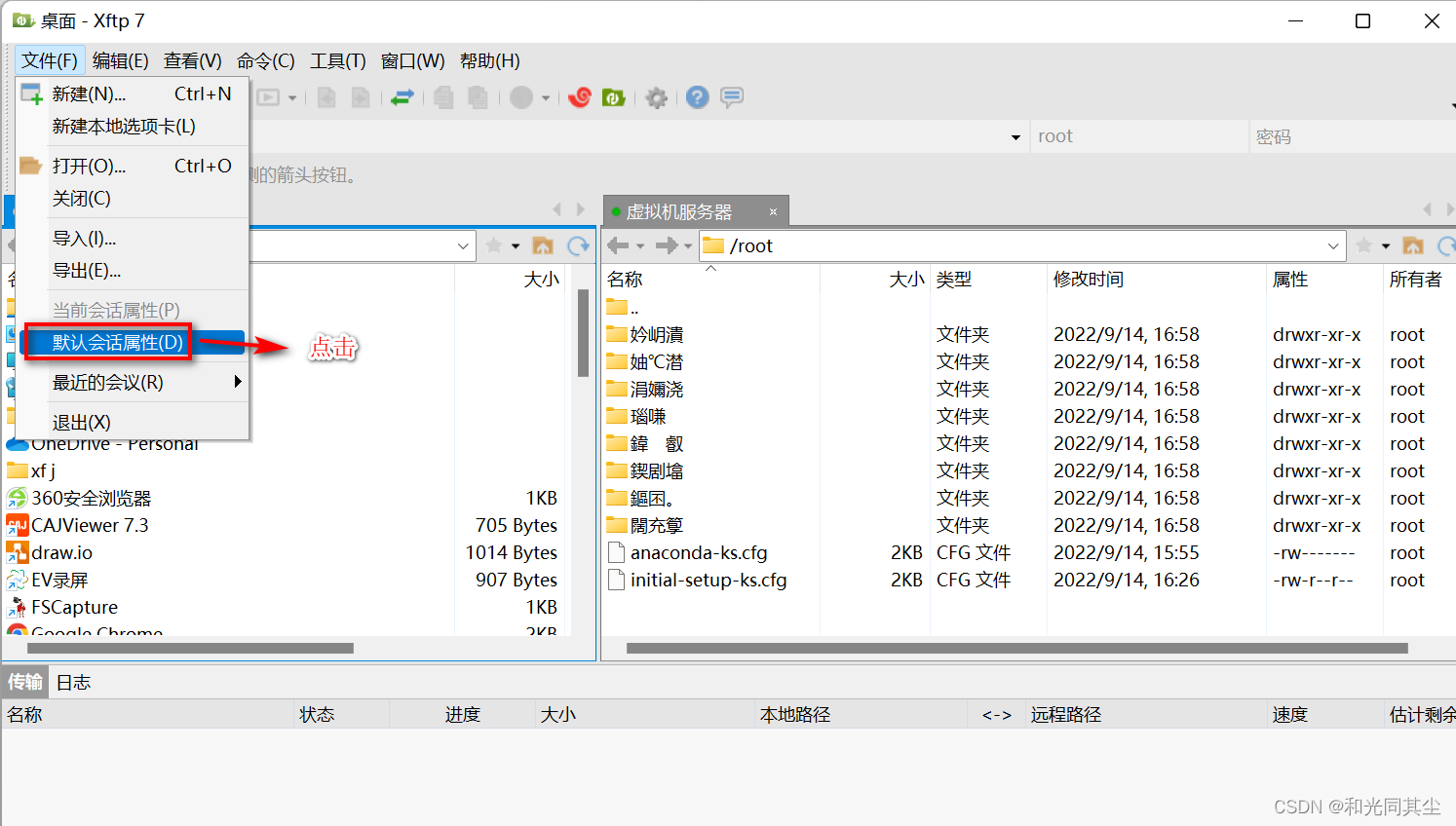Image resolution: width=1456 pixels, height=826 pixels.
Task: Click the remote pane horizontal scrollbar
Action: point(1016,648)
